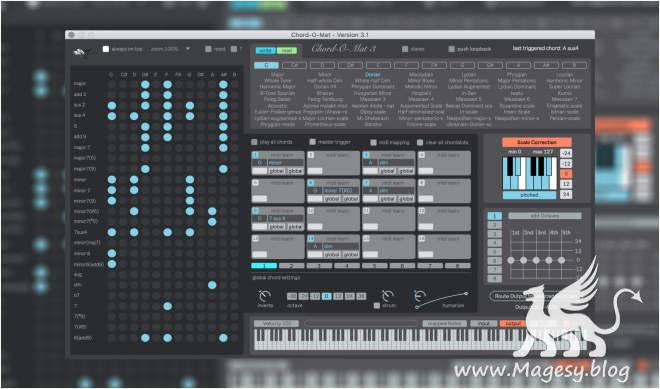The image size is (660, 389).
Task: Toggle sus 4 chord dot in D column
Action: [134, 116]
